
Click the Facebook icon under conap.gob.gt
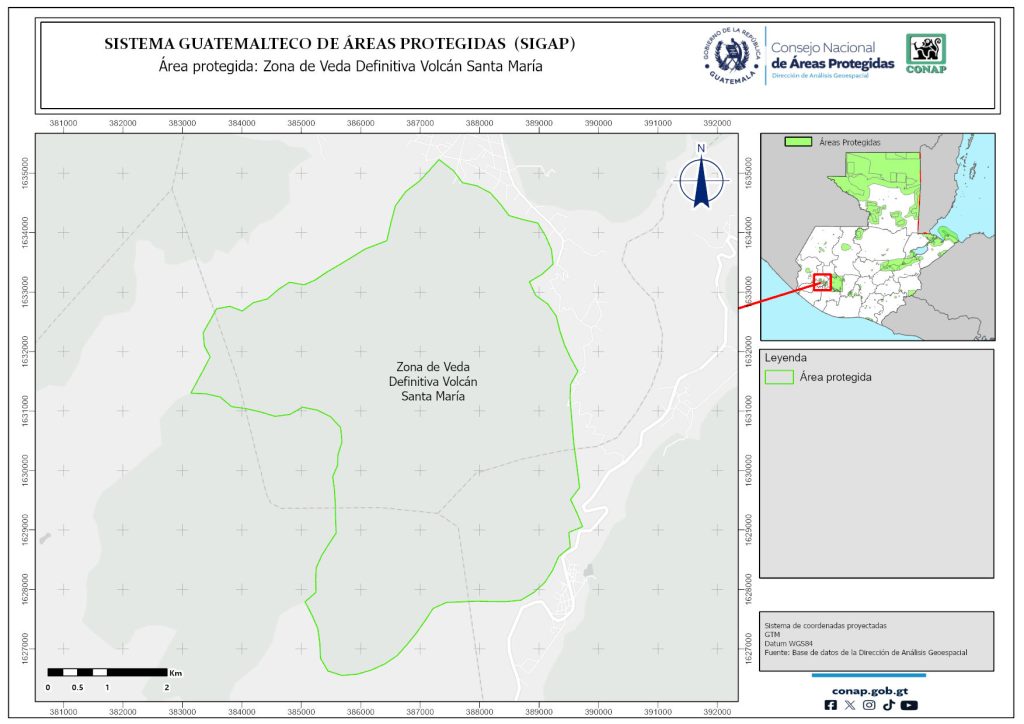click(x=831, y=705)
